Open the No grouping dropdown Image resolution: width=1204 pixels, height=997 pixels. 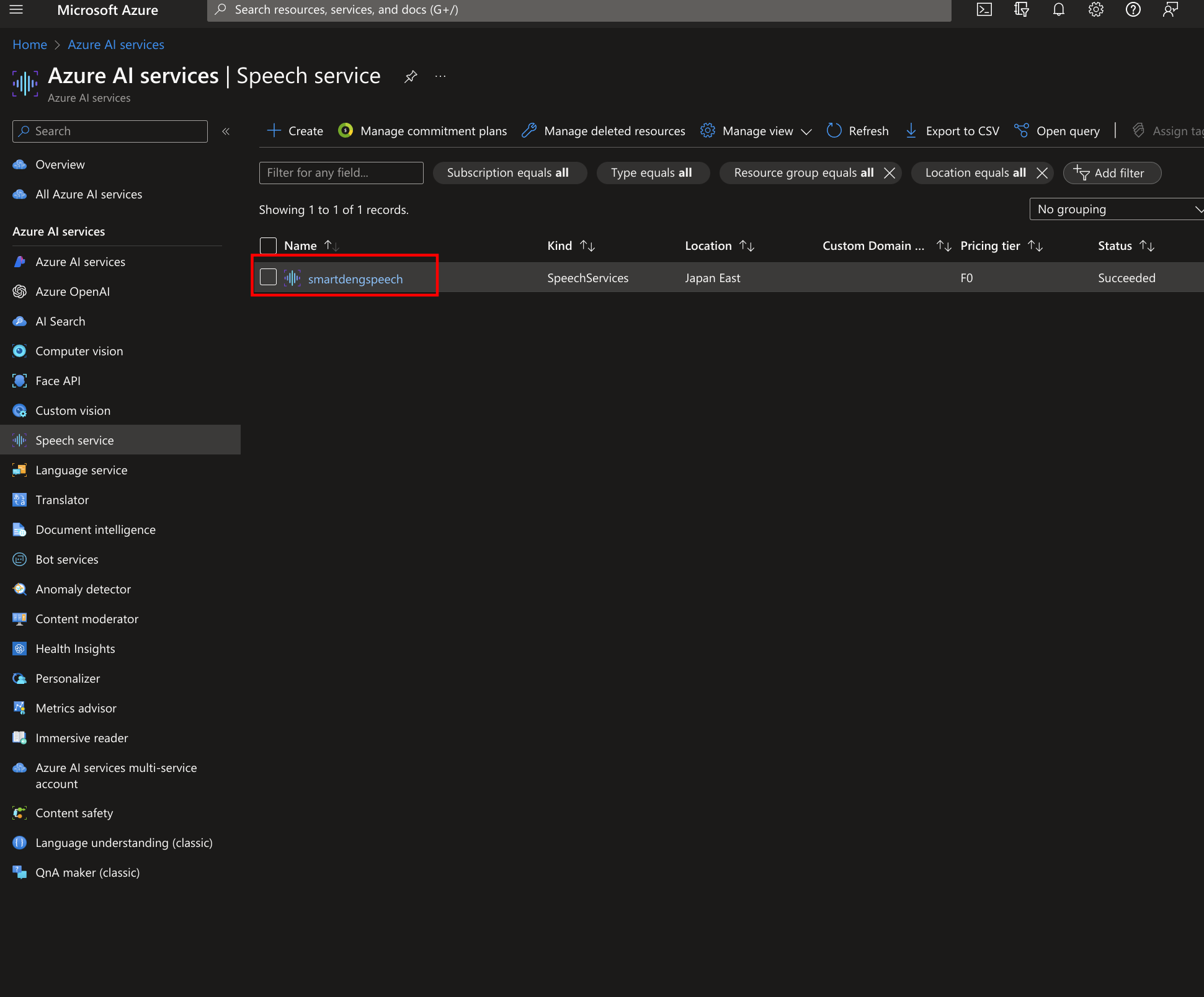coord(1117,209)
